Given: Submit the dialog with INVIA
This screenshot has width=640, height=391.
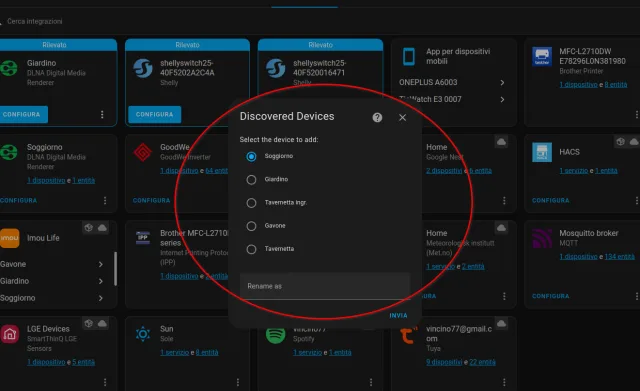Looking at the screenshot, I should (398, 315).
